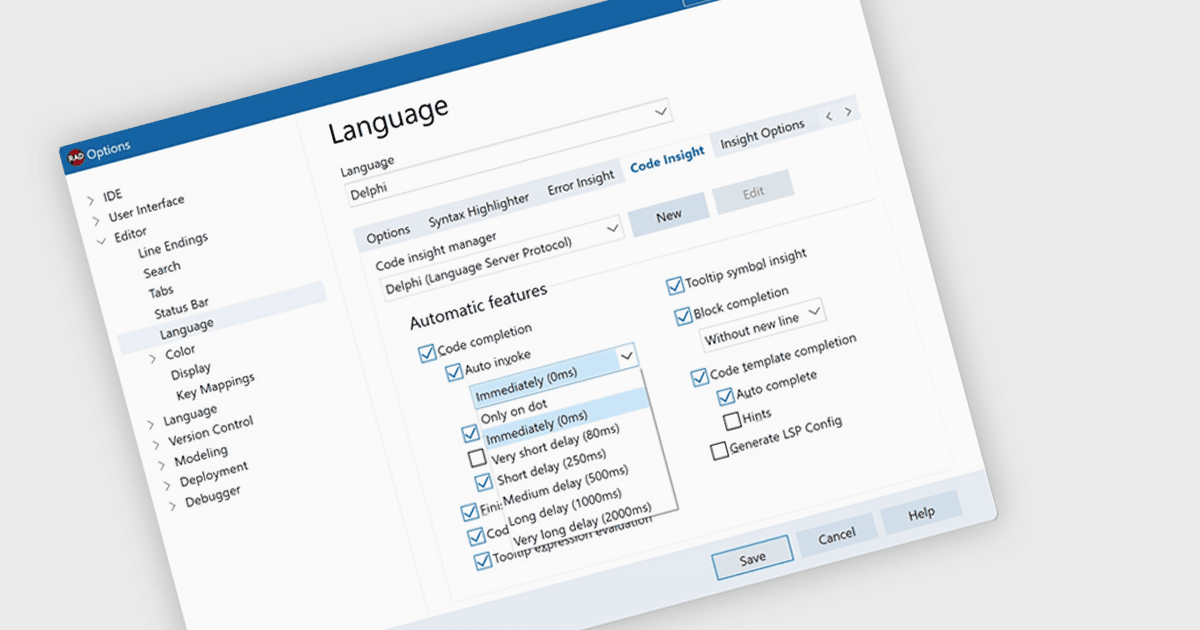
Task: Toggle the Code completion checkbox
Action: tap(427, 351)
